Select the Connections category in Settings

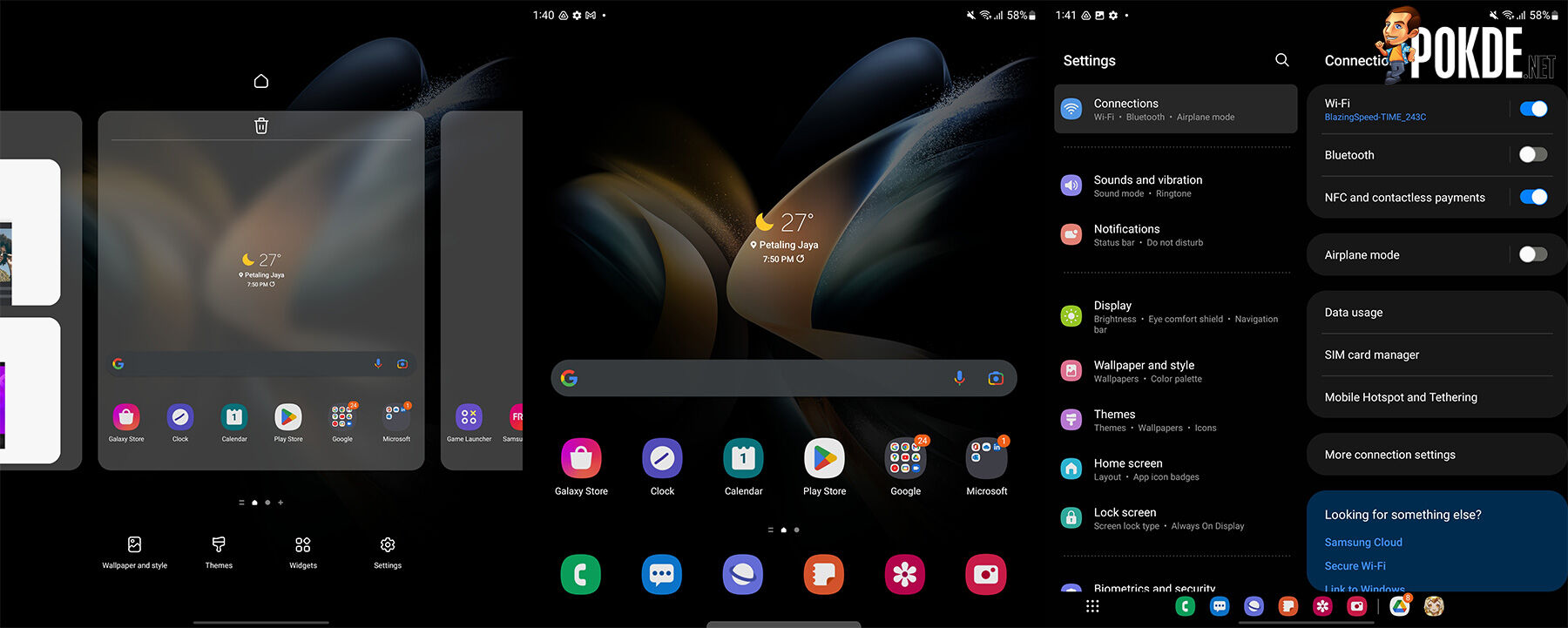[x=1176, y=109]
